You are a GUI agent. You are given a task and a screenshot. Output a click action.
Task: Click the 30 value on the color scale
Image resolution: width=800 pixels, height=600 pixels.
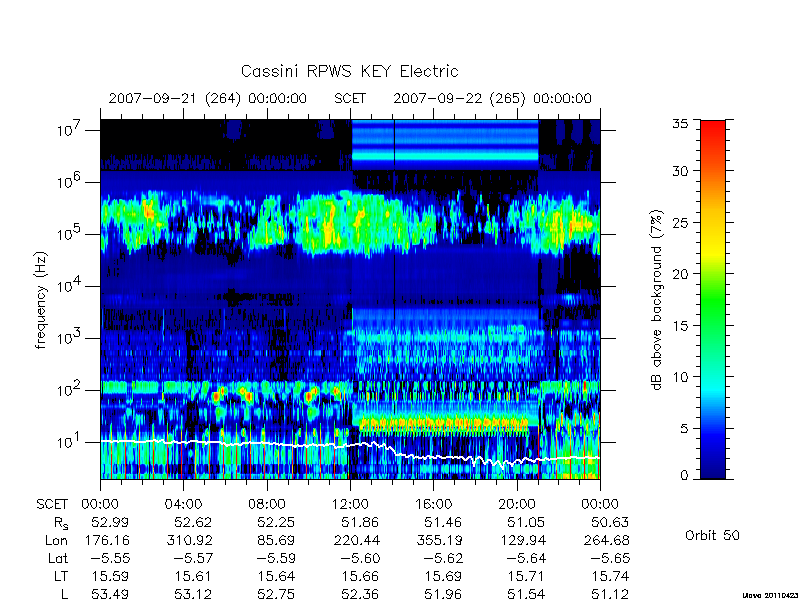click(x=680, y=170)
